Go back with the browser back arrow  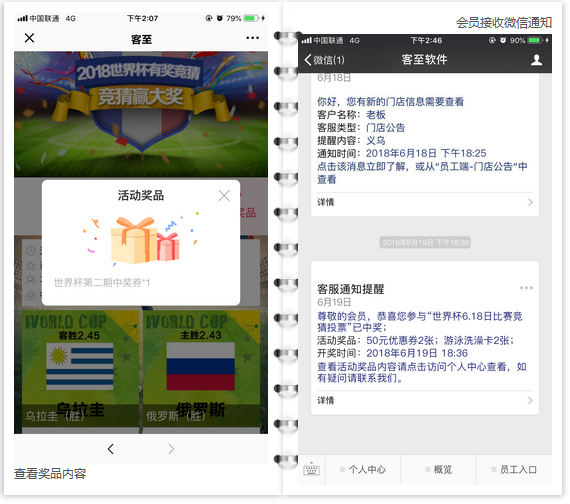pos(111,449)
